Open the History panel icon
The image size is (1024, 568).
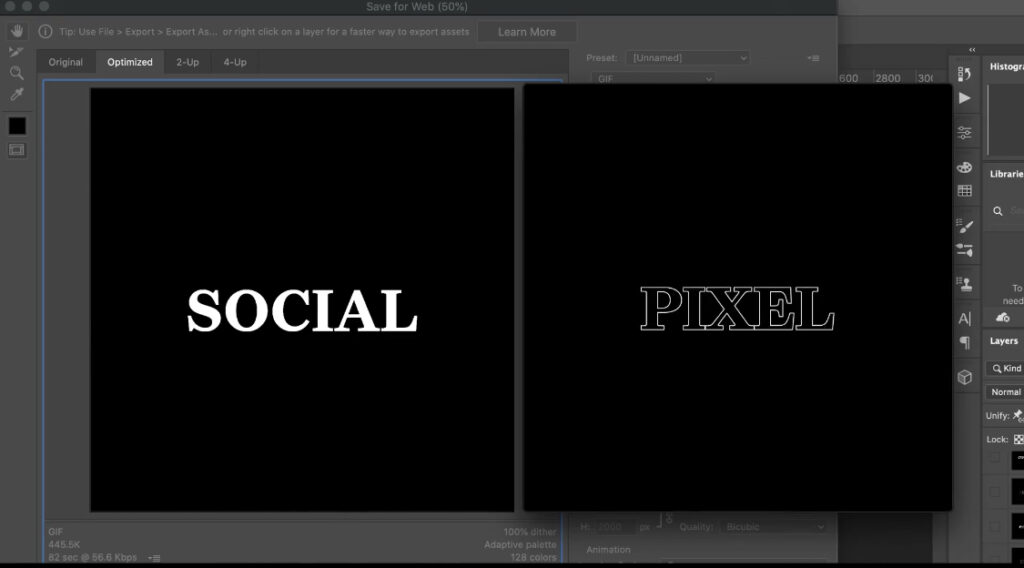[x=965, y=74]
